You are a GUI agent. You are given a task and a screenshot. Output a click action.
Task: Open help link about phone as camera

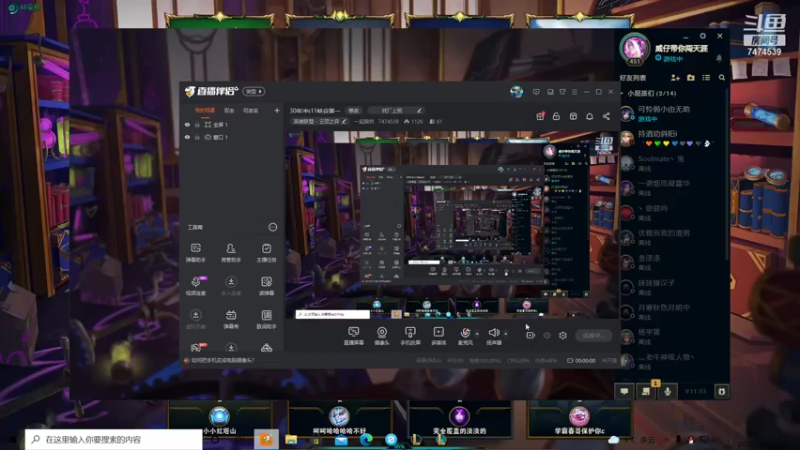[x=222, y=360]
